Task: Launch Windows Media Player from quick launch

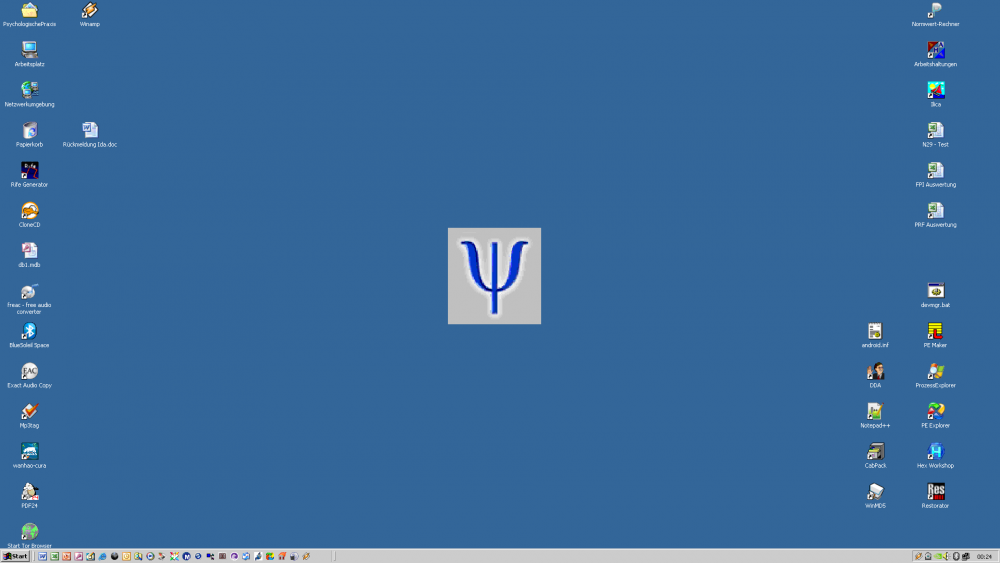Action: [150, 557]
